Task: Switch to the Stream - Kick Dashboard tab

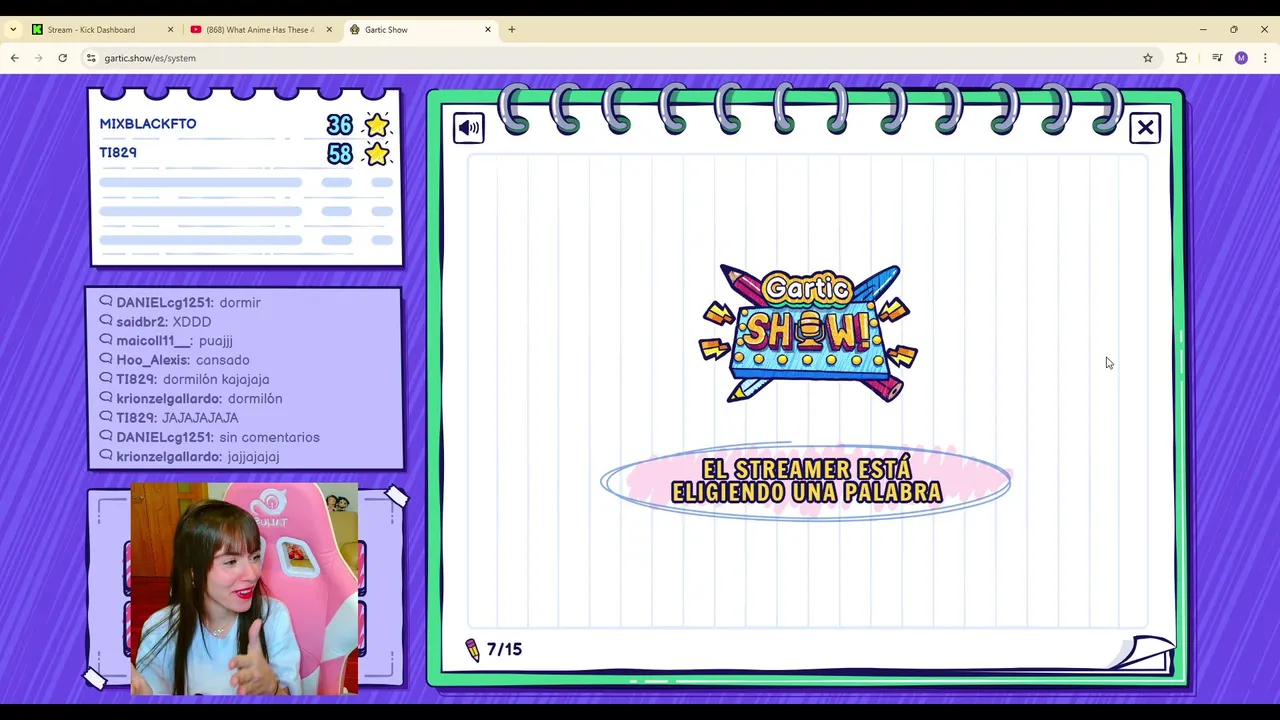Action: tap(100, 30)
